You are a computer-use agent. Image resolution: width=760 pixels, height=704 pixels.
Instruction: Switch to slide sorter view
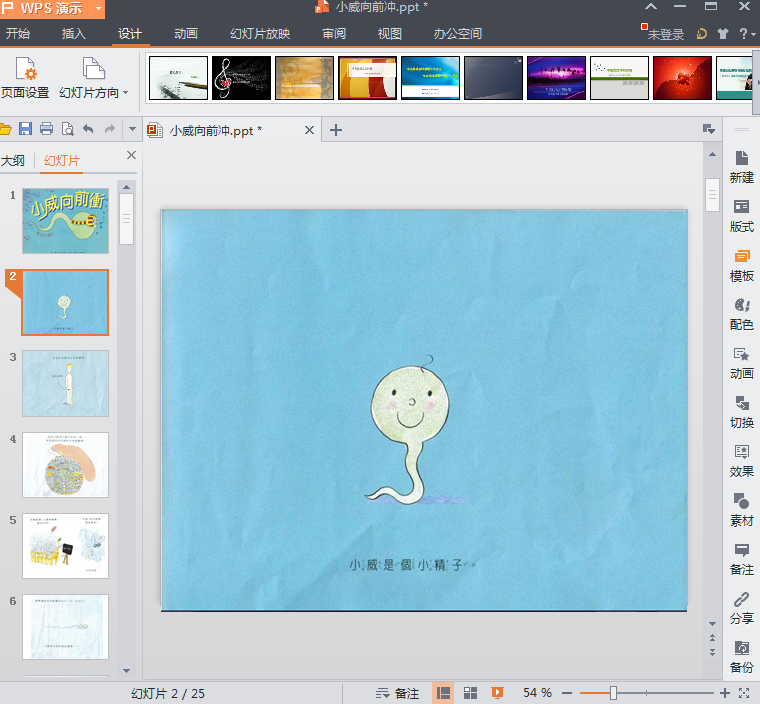click(470, 693)
